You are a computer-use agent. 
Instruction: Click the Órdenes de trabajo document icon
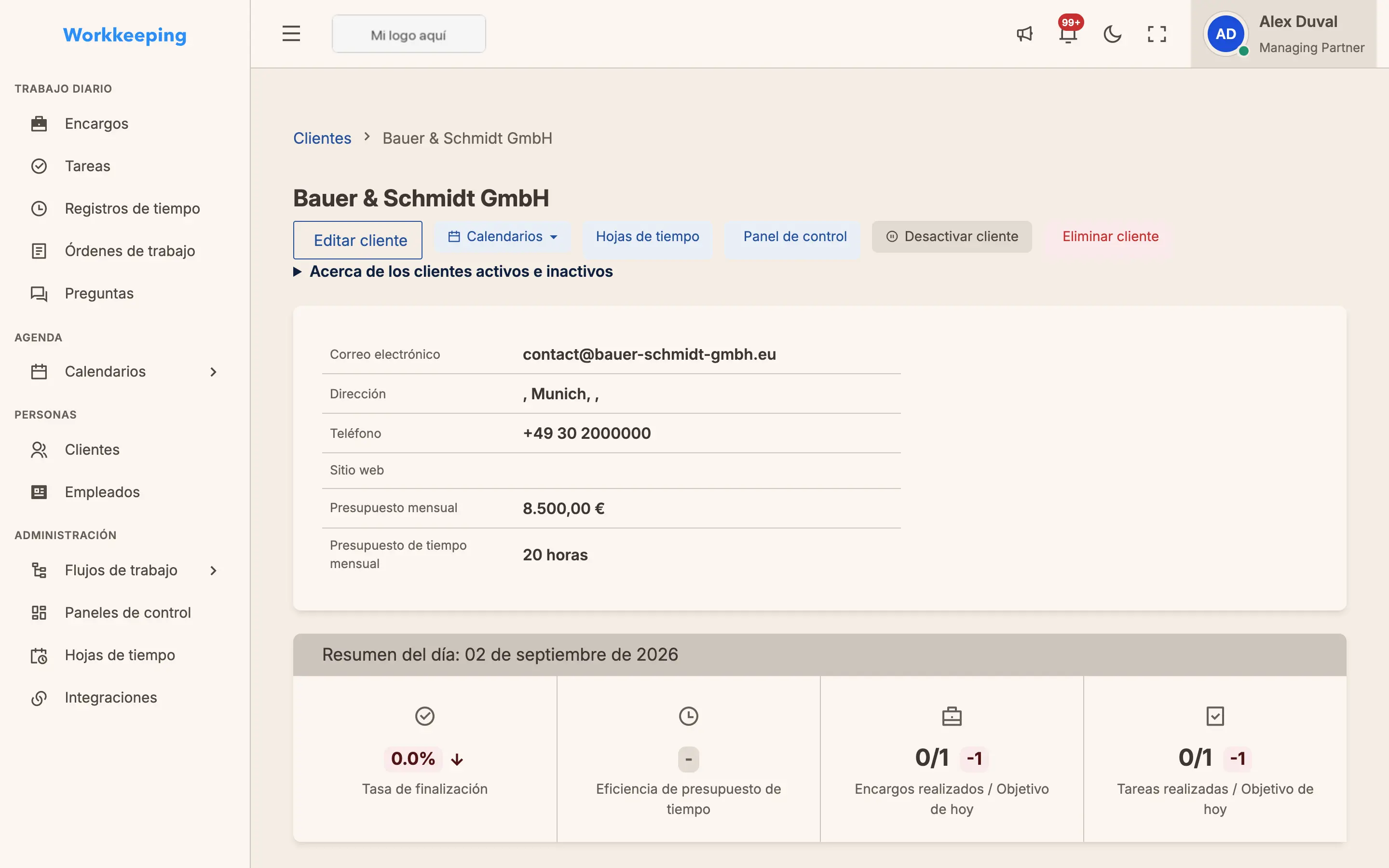(x=39, y=251)
